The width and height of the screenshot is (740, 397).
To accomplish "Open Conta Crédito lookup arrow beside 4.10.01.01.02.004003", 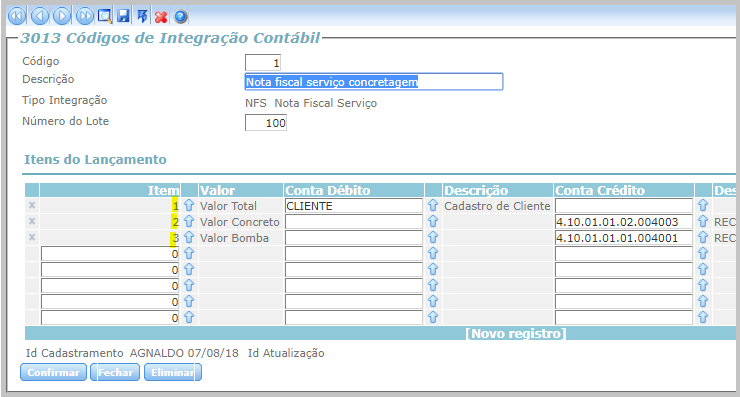I will click(703, 221).
